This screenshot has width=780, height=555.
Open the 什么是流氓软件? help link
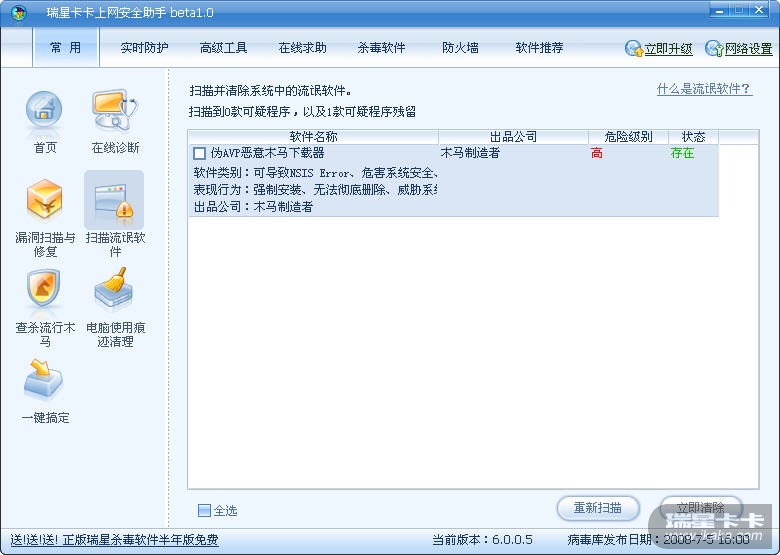click(703, 89)
